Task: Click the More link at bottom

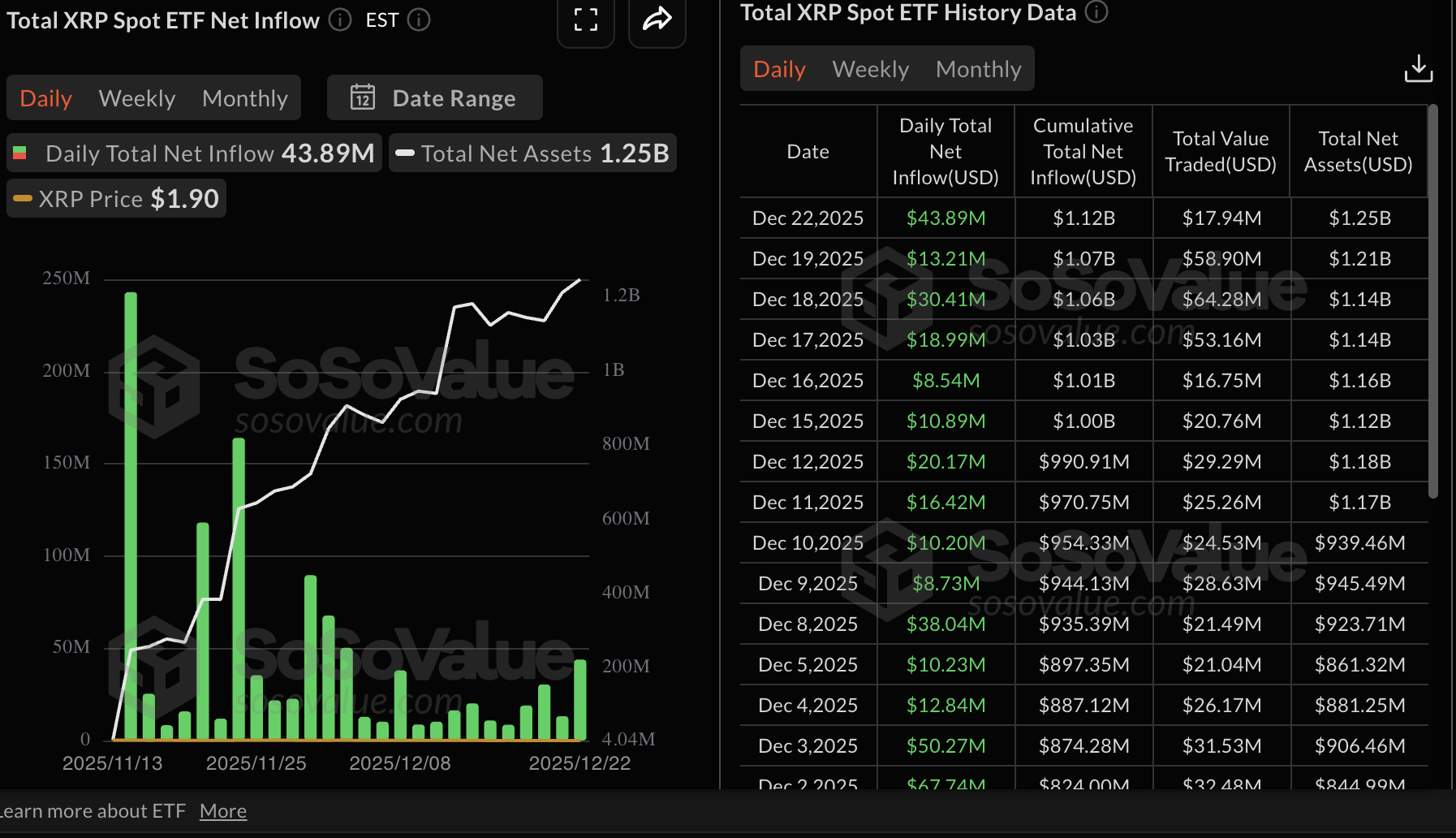Action: pyautogui.click(x=222, y=810)
